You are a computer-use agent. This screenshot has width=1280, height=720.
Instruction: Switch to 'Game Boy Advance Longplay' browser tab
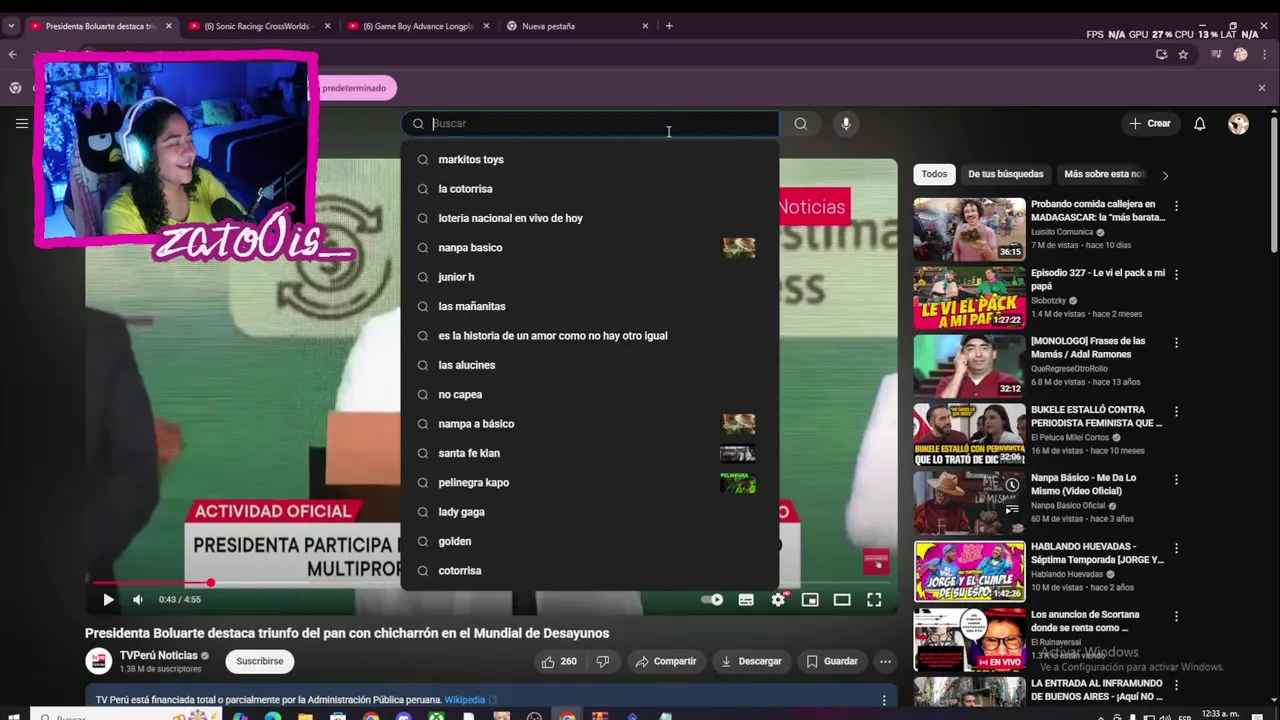[418, 26]
